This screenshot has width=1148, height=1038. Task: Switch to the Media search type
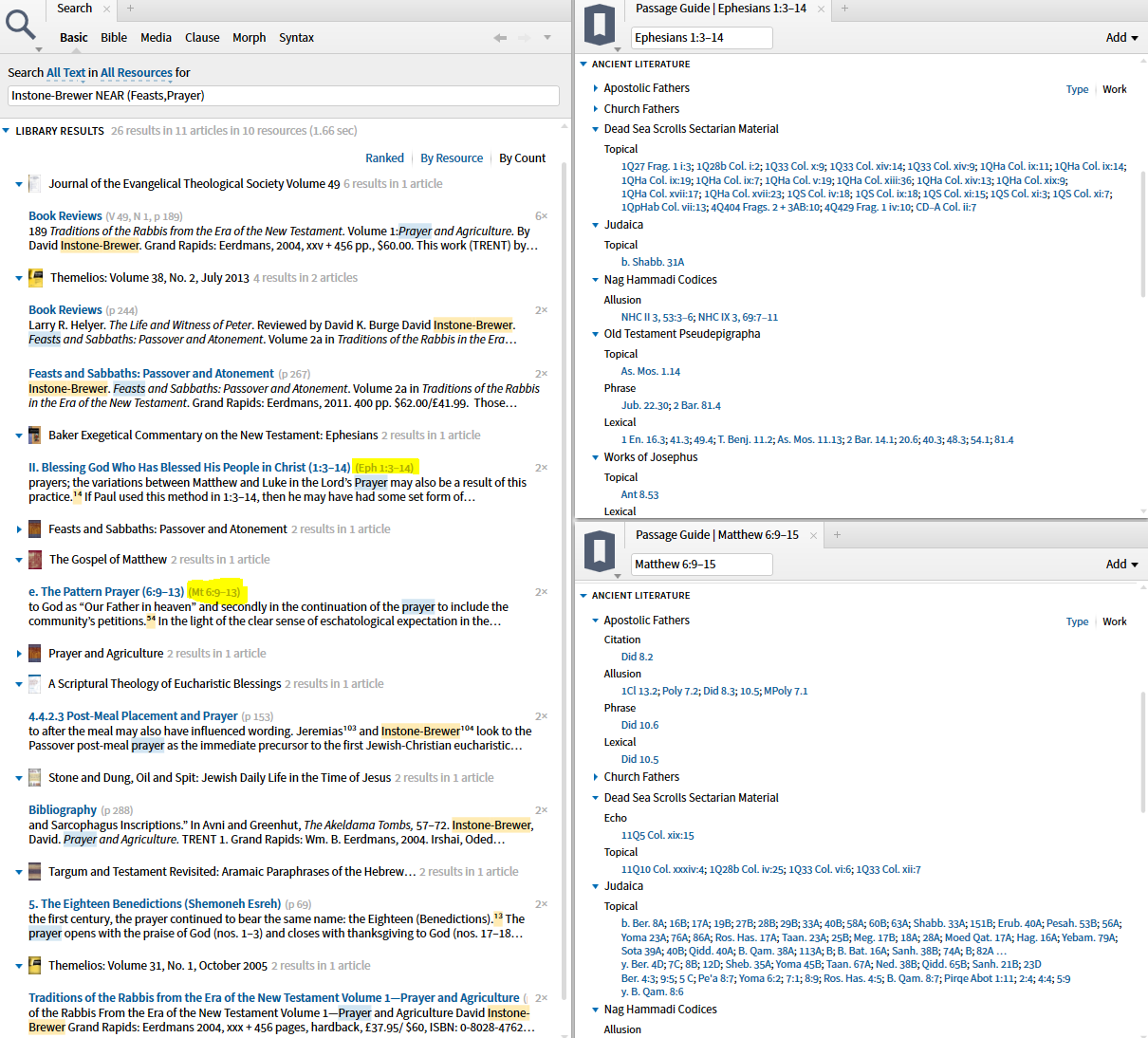pos(156,38)
